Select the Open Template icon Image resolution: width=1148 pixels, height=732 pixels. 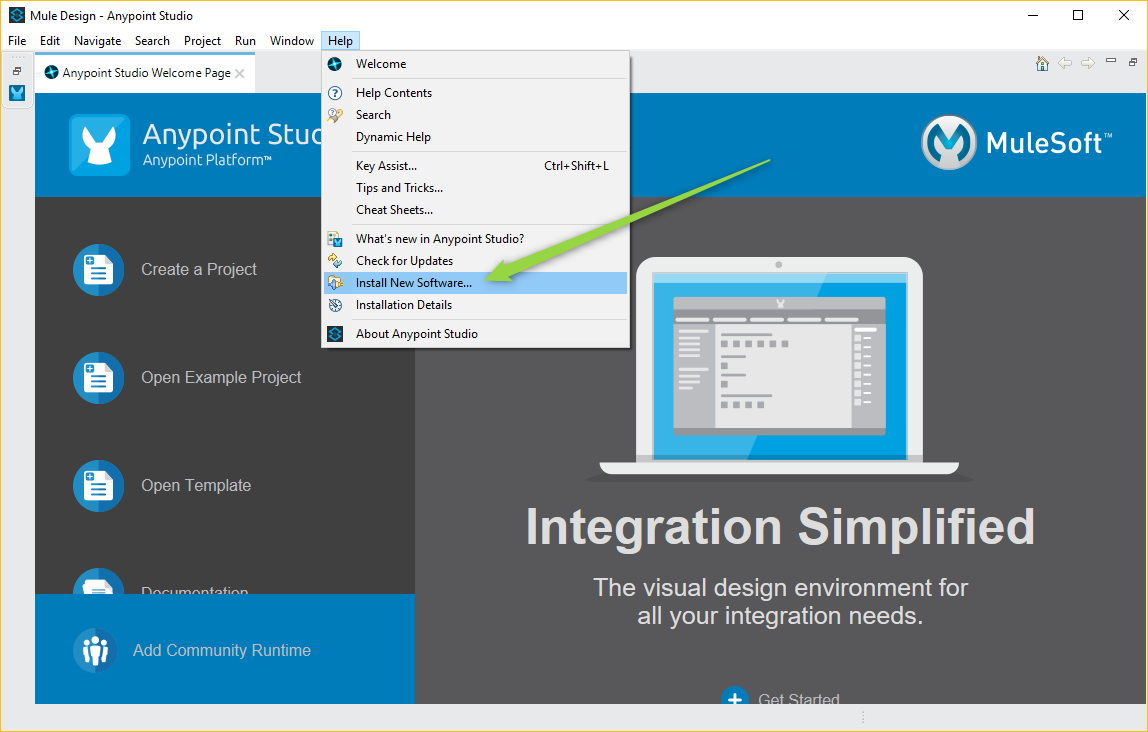click(x=98, y=486)
